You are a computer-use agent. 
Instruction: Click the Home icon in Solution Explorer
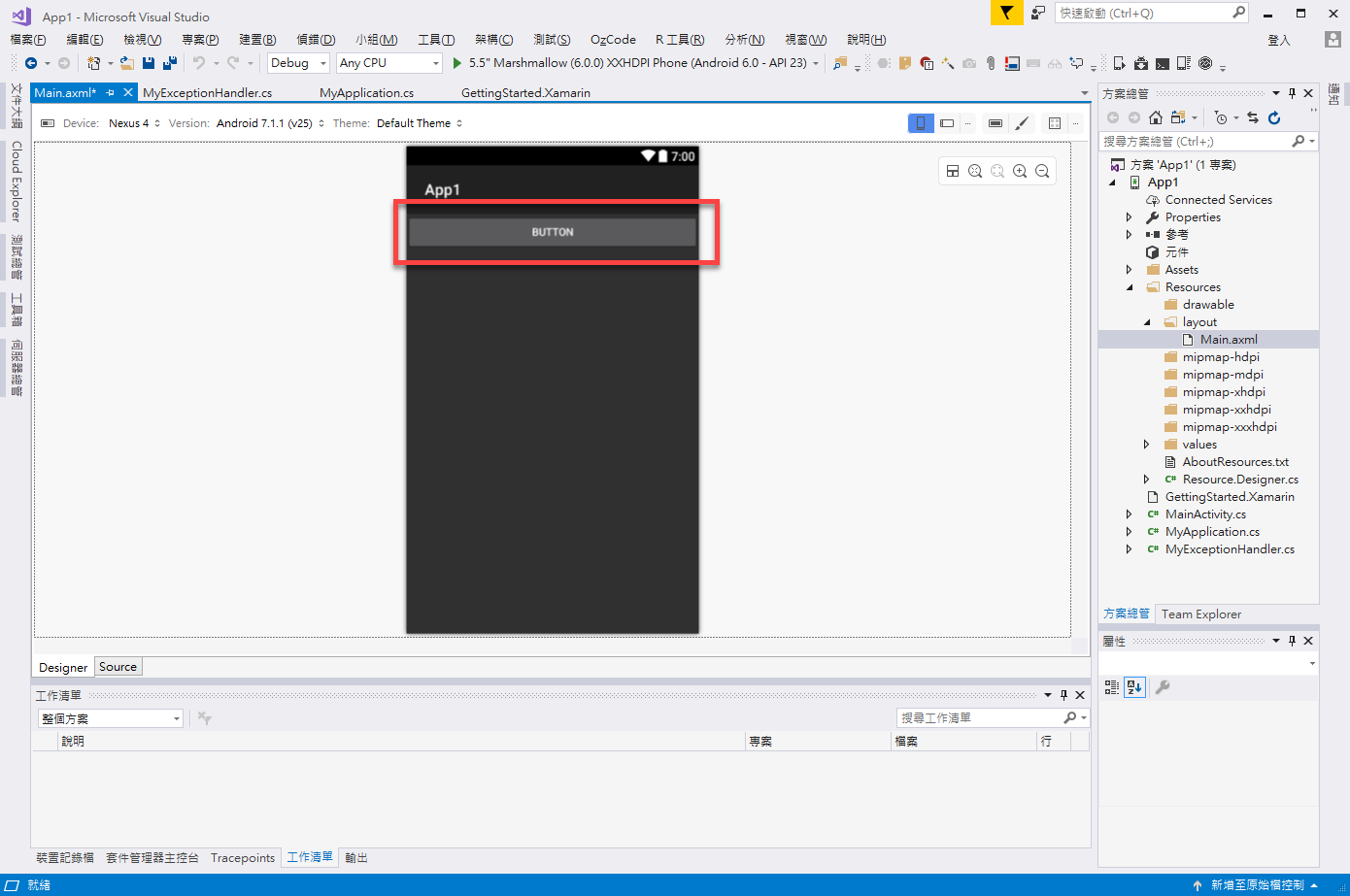coord(1156,117)
